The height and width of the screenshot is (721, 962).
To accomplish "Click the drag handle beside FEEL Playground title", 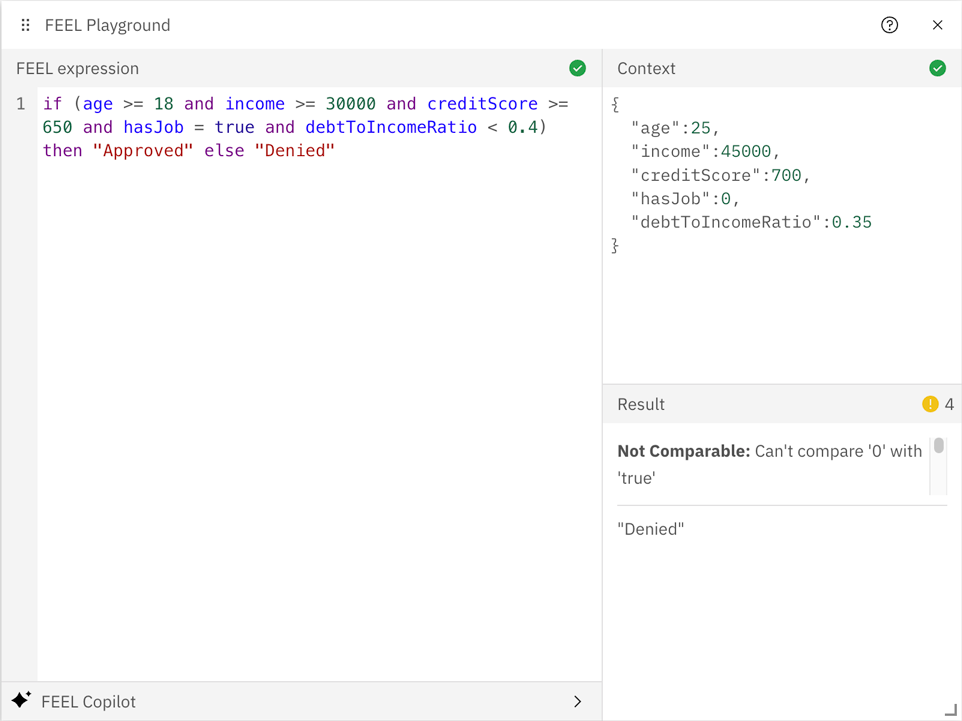I will pyautogui.click(x=24, y=24).
